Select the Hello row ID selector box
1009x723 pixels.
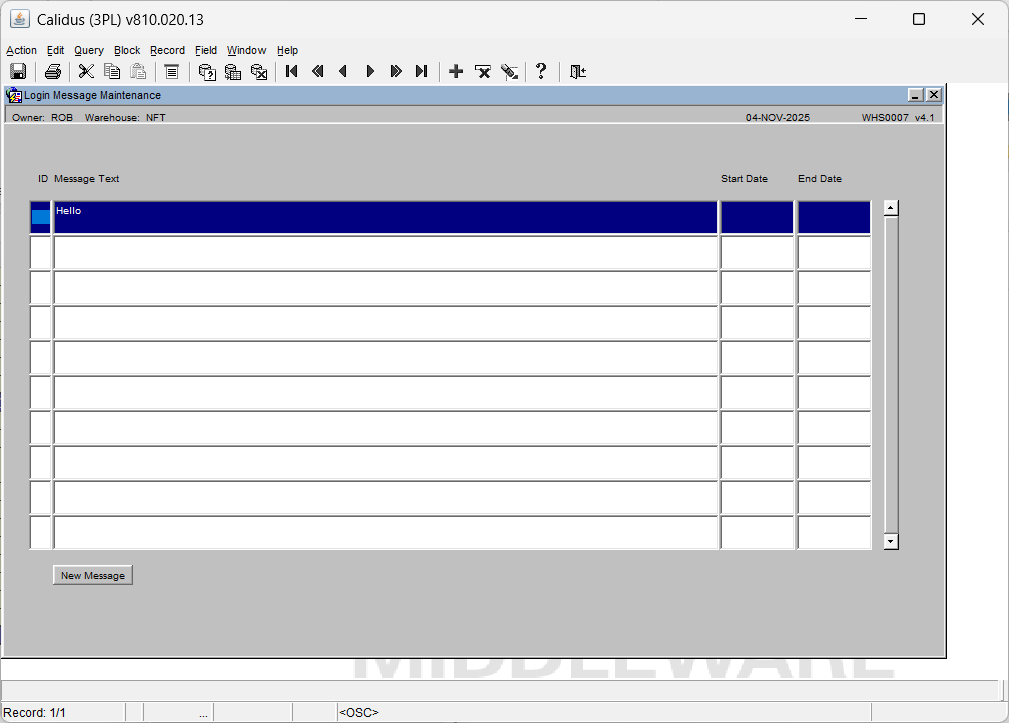(x=40, y=217)
